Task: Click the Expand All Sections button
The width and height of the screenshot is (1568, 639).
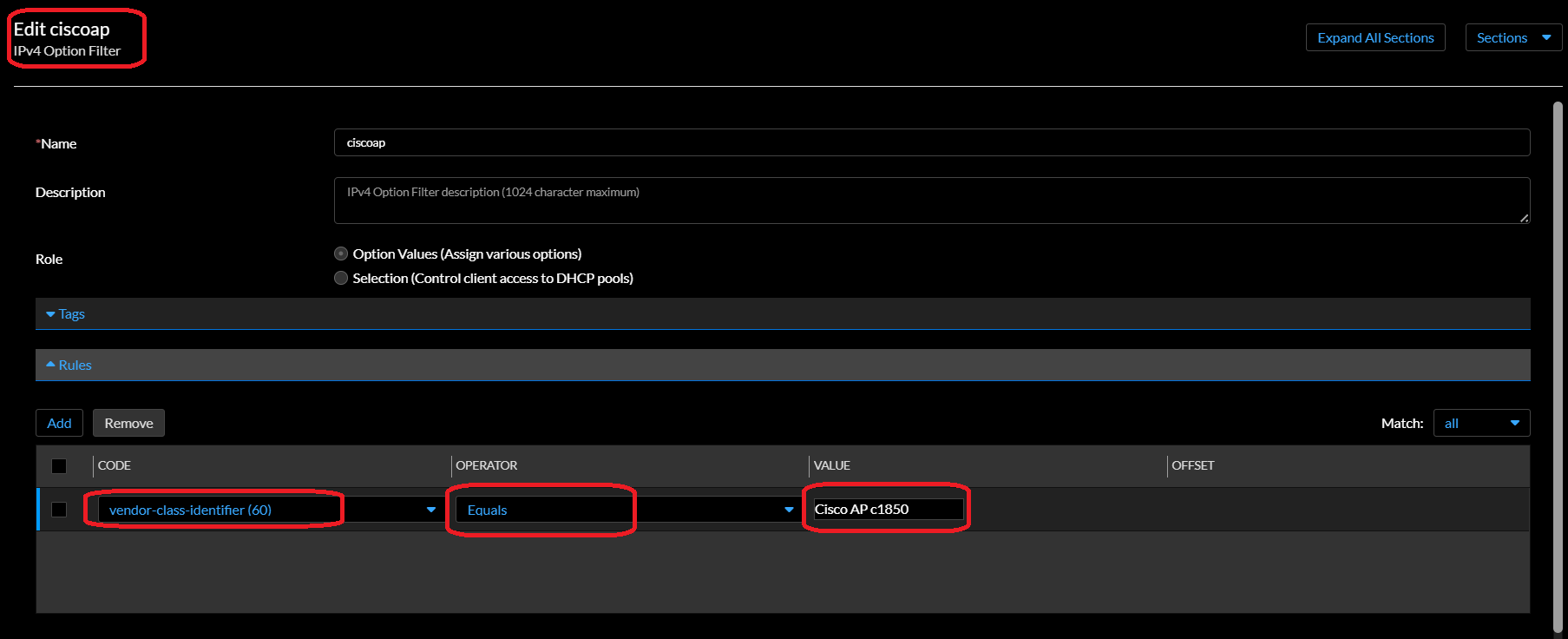Action: (1374, 37)
